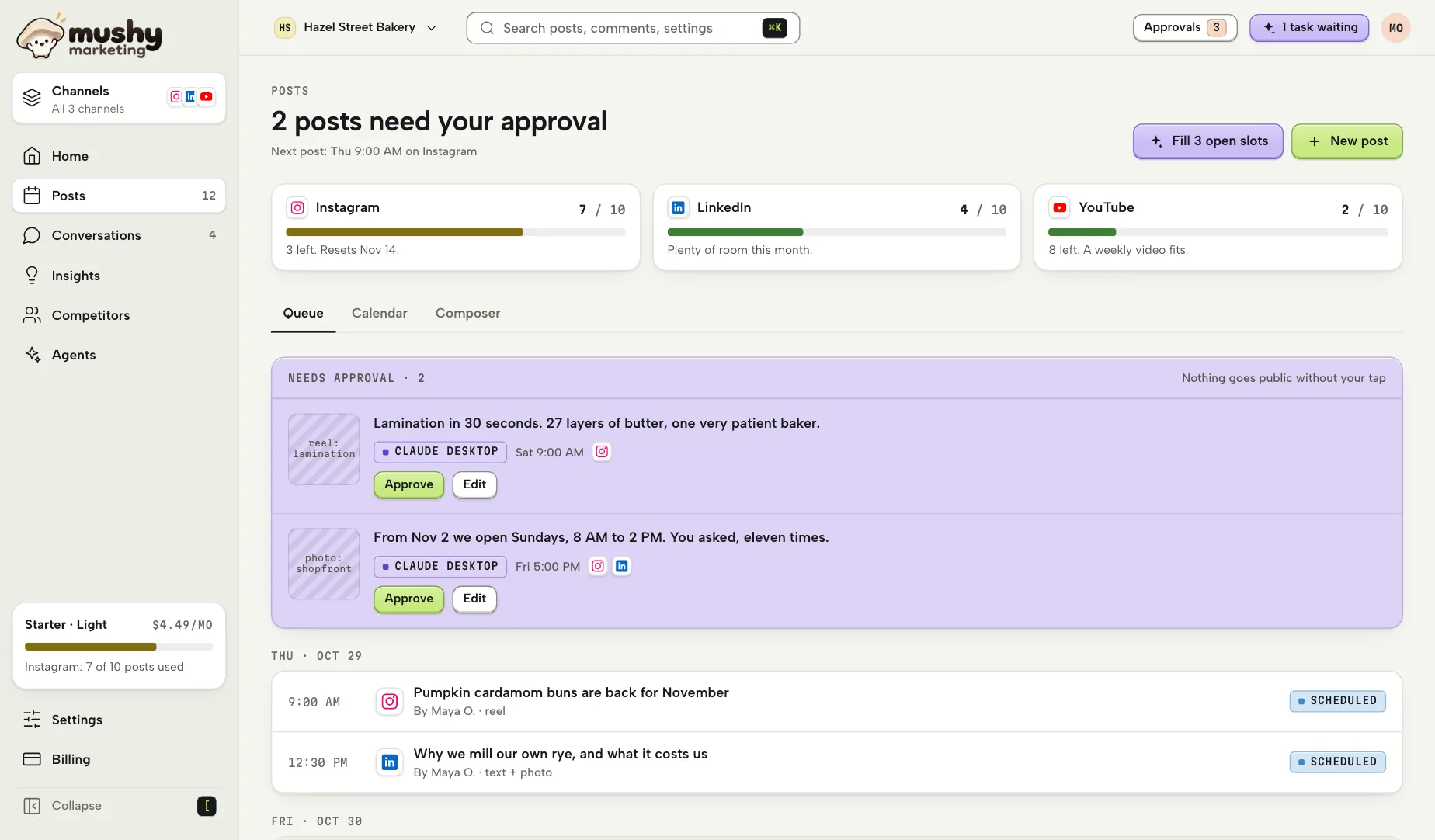Click Instagram icon beside Sat 9:00 AM

[x=602, y=452]
